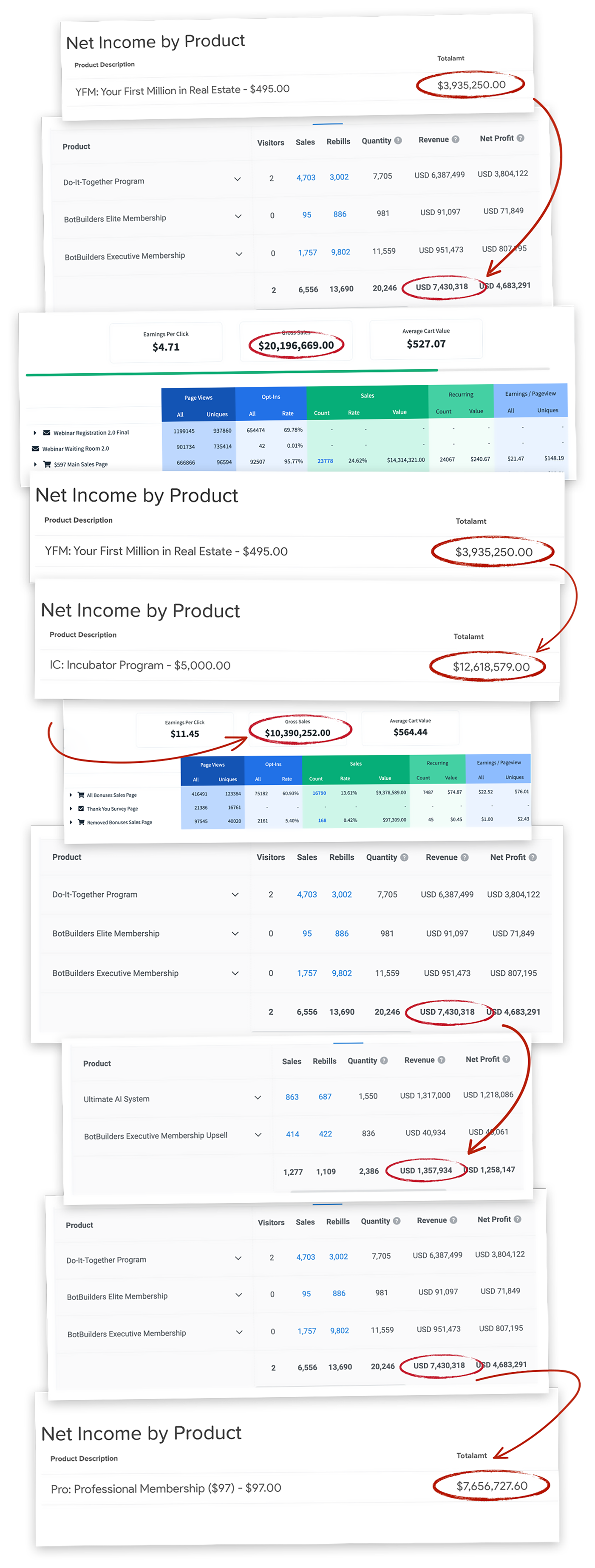Click the envelope icon beside Webinar Waiting Room 2.0
This screenshot has height=1568, width=595.
(x=35, y=448)
